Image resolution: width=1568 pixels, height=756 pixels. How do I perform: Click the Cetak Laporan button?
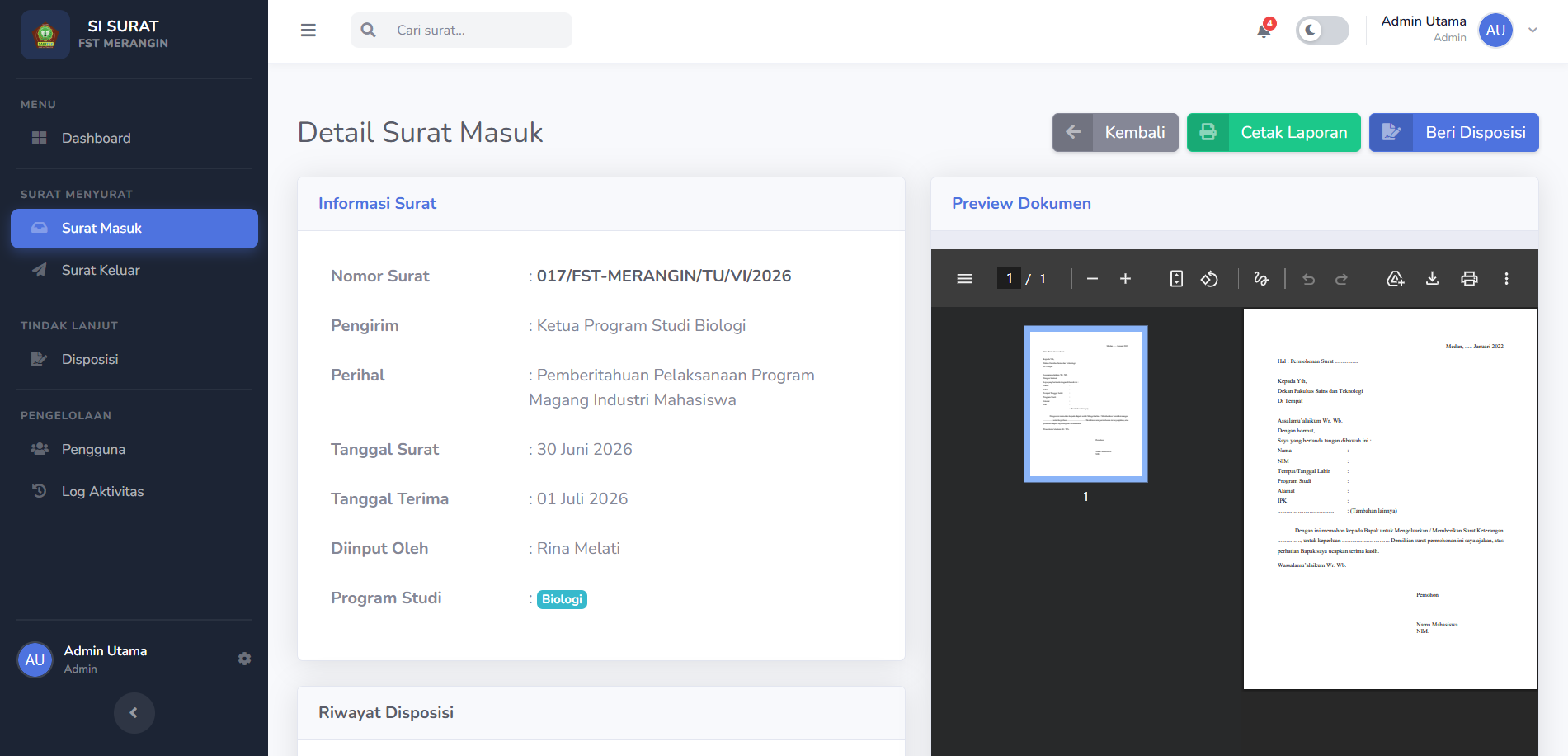click(x=1274, y=132)
